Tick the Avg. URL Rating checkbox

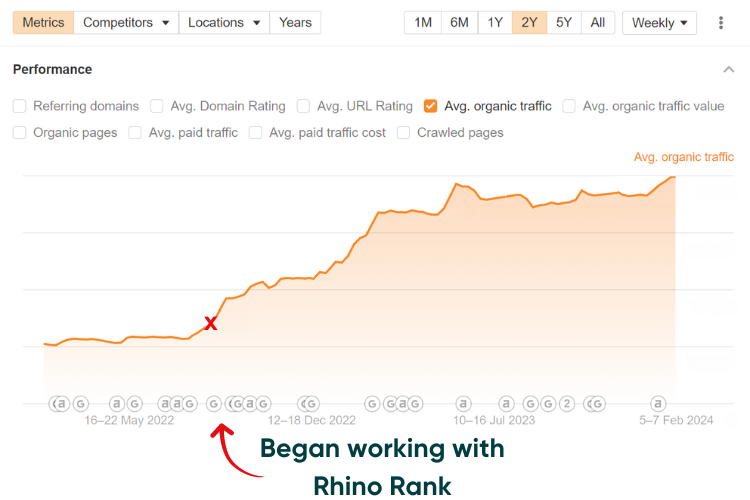click(x=303, y=106)
